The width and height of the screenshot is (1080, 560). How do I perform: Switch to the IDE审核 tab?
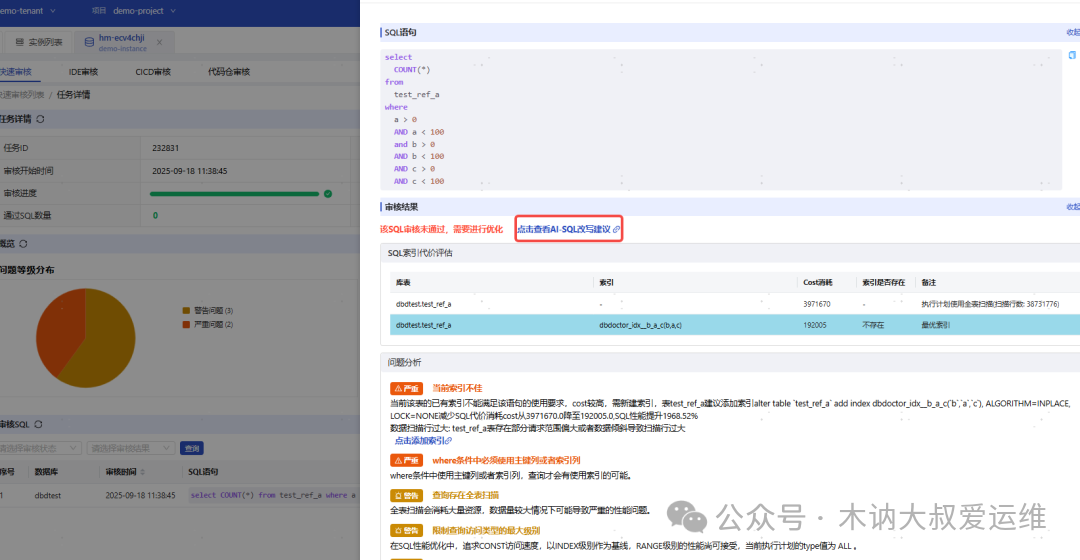(83, 72)
